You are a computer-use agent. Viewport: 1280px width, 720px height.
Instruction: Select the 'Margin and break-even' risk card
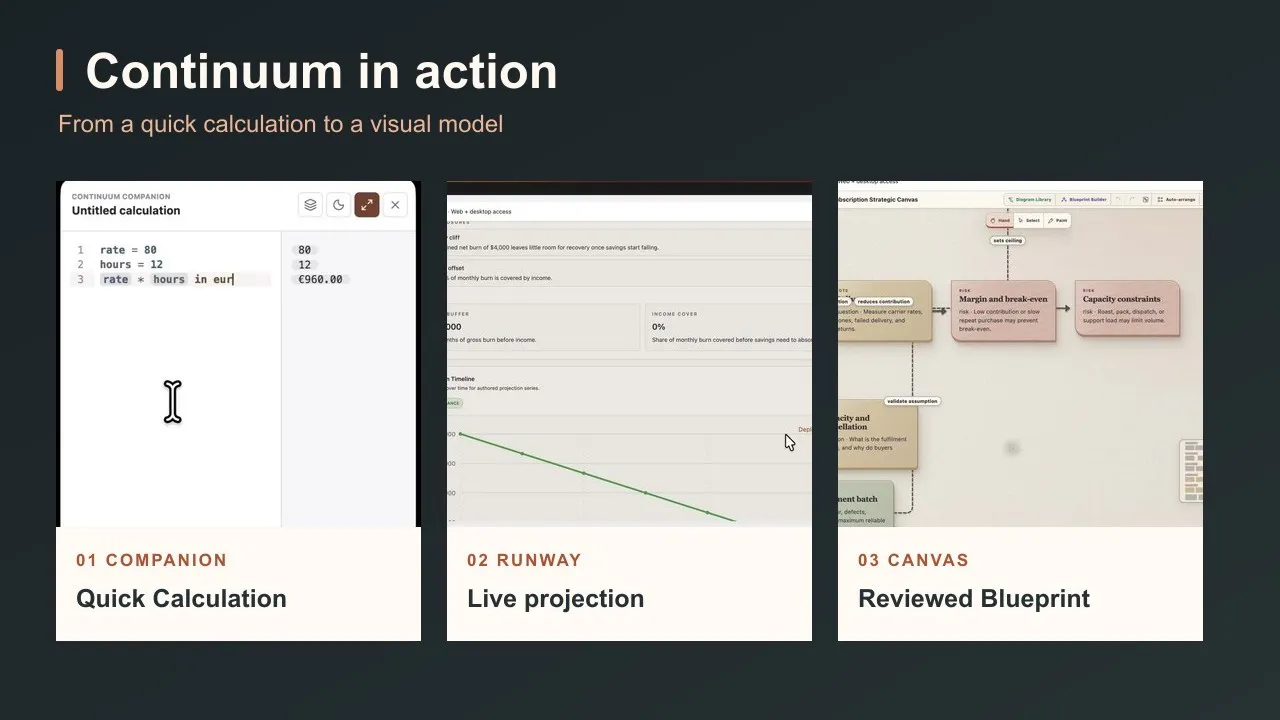tap(1003, 311)
